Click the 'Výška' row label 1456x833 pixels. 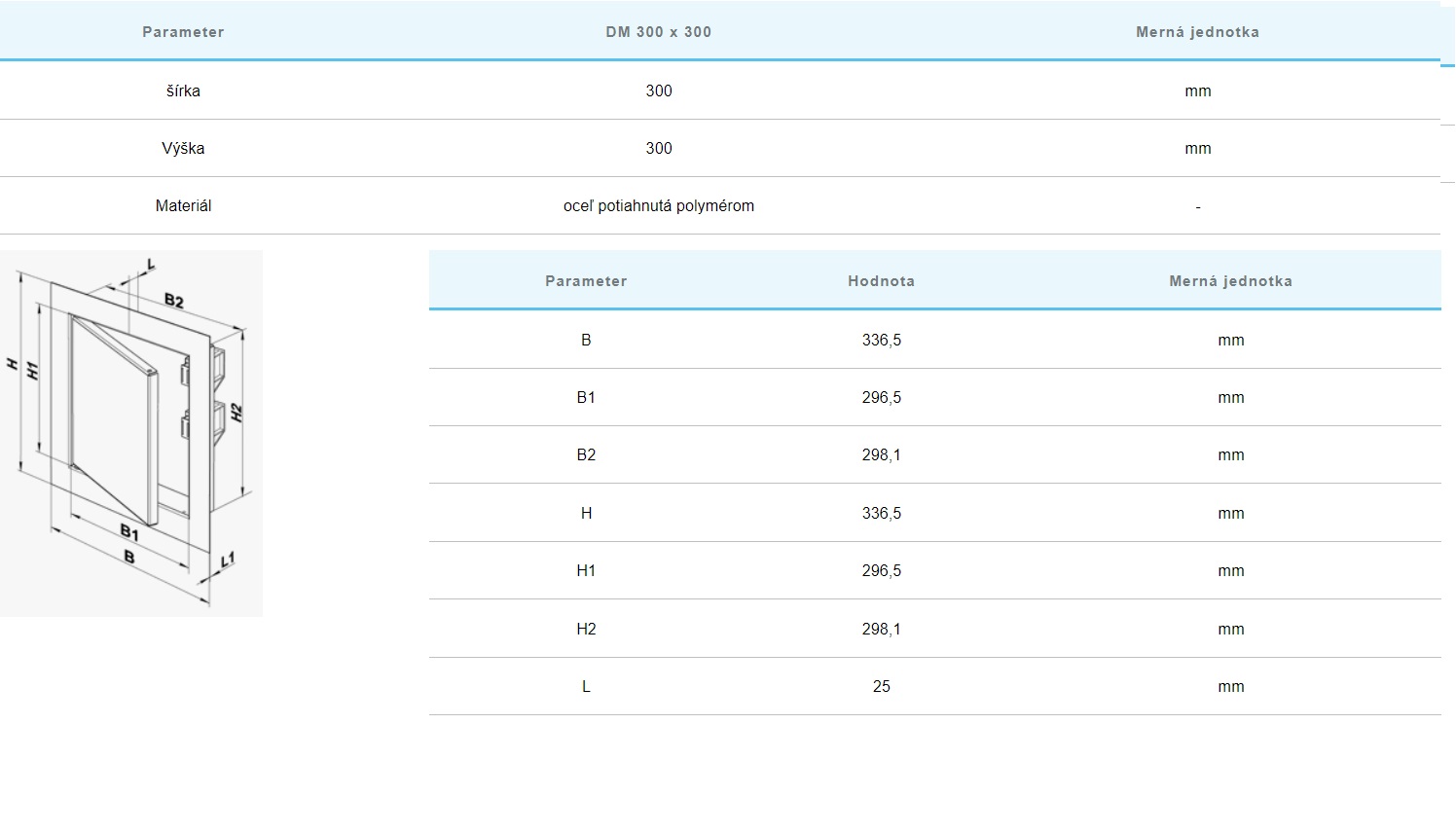(x=183, y=148)
